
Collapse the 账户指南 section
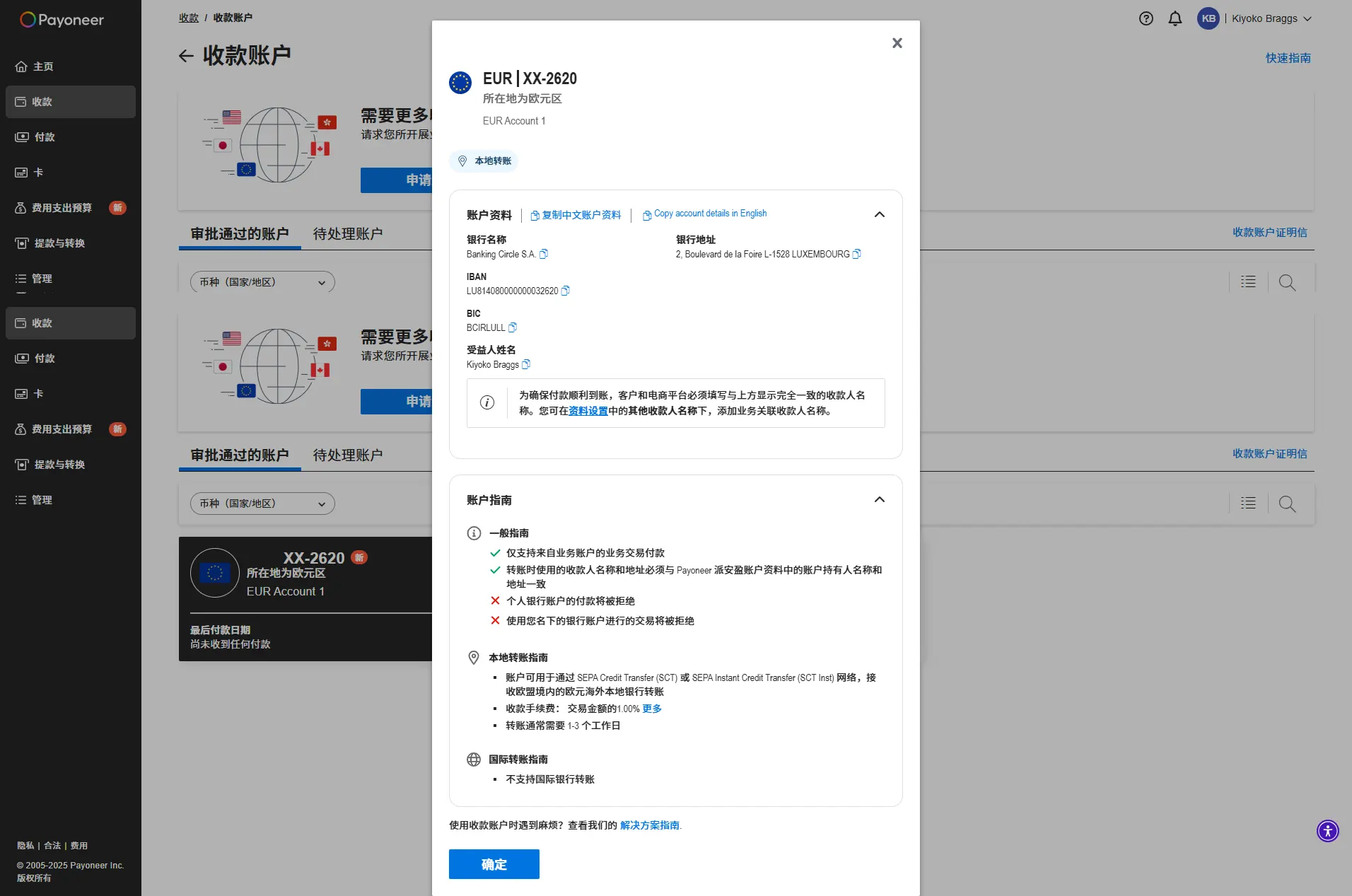(880, 499)
